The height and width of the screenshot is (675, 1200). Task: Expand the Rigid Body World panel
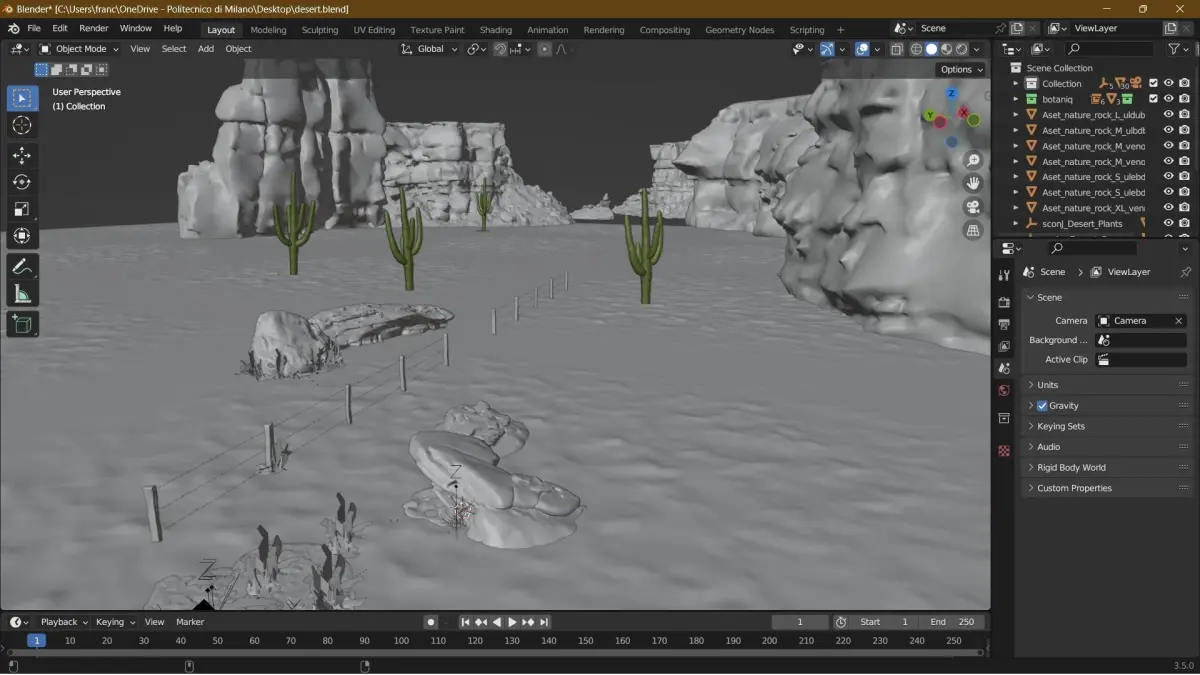(x=1106, y=468)
